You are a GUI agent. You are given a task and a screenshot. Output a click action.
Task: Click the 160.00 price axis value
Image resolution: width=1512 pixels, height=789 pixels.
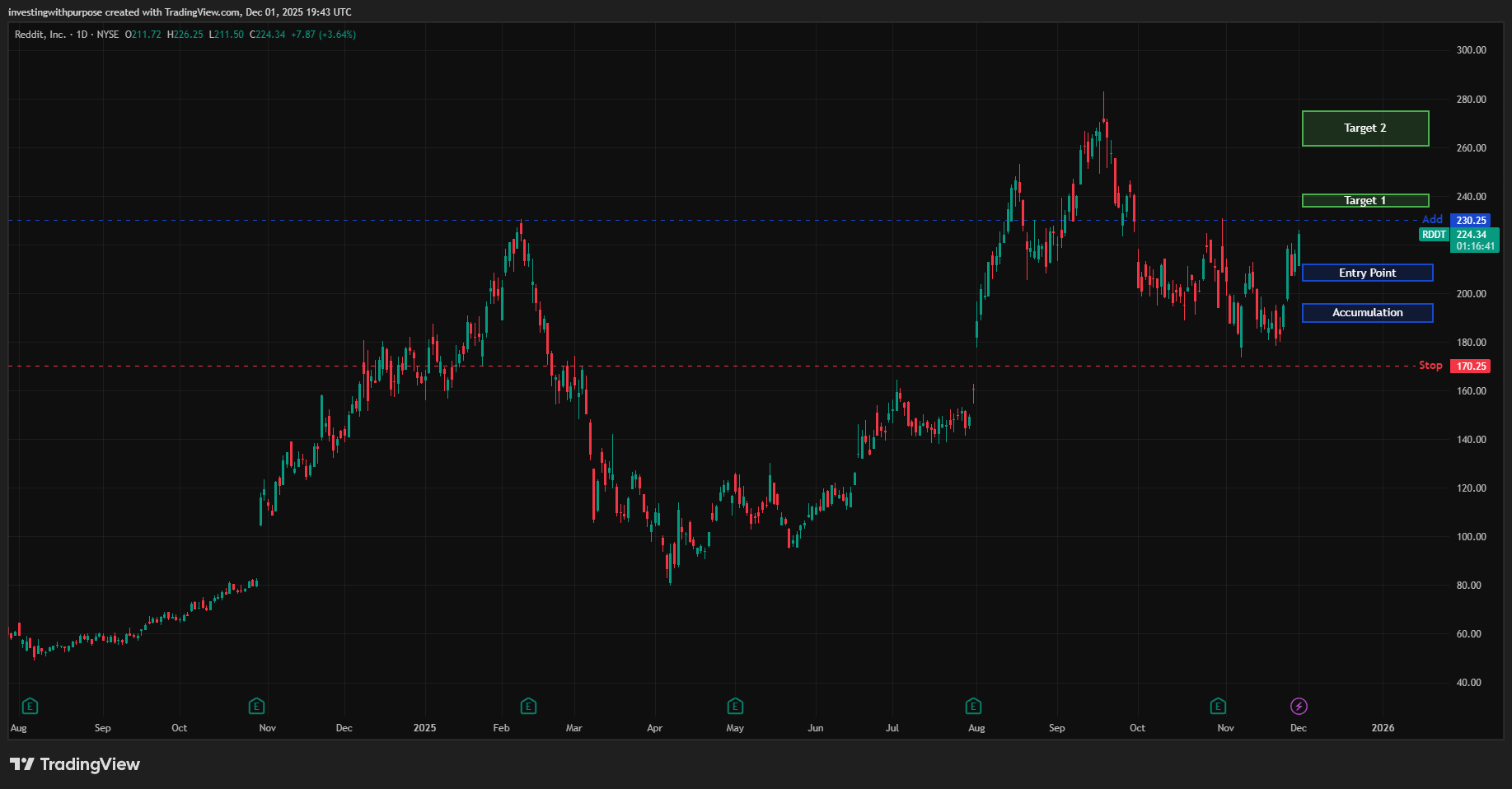(1471, 391)
